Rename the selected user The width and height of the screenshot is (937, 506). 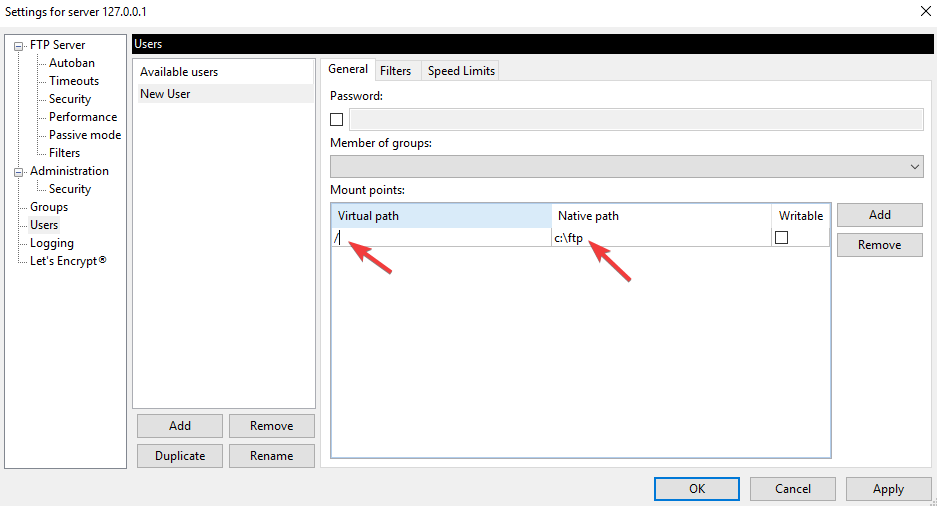click(271, 456)
